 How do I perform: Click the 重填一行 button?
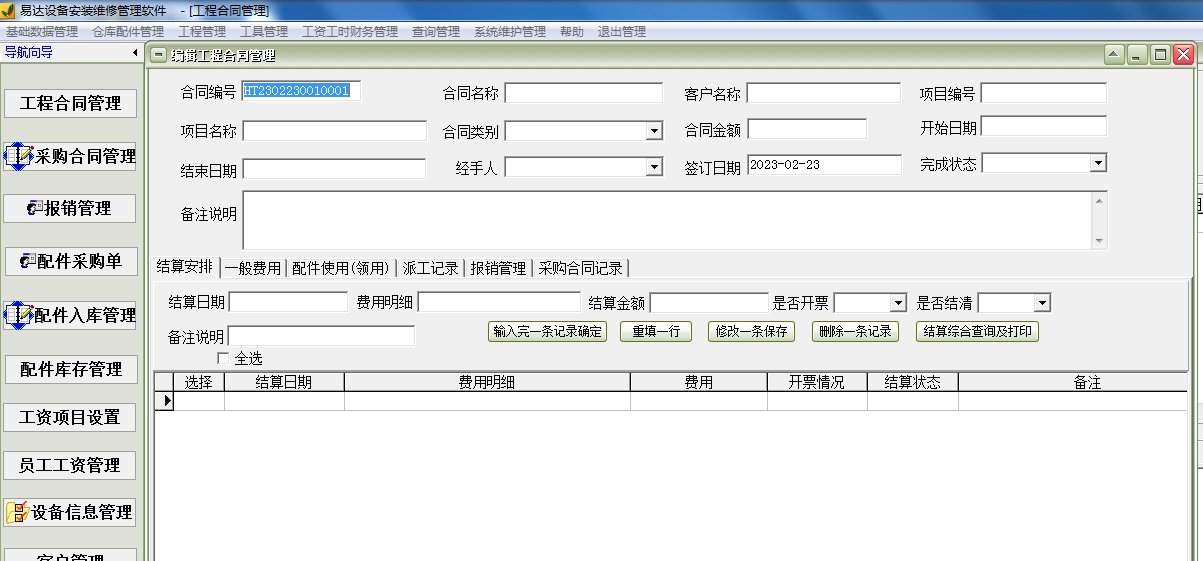coord(656,331)
